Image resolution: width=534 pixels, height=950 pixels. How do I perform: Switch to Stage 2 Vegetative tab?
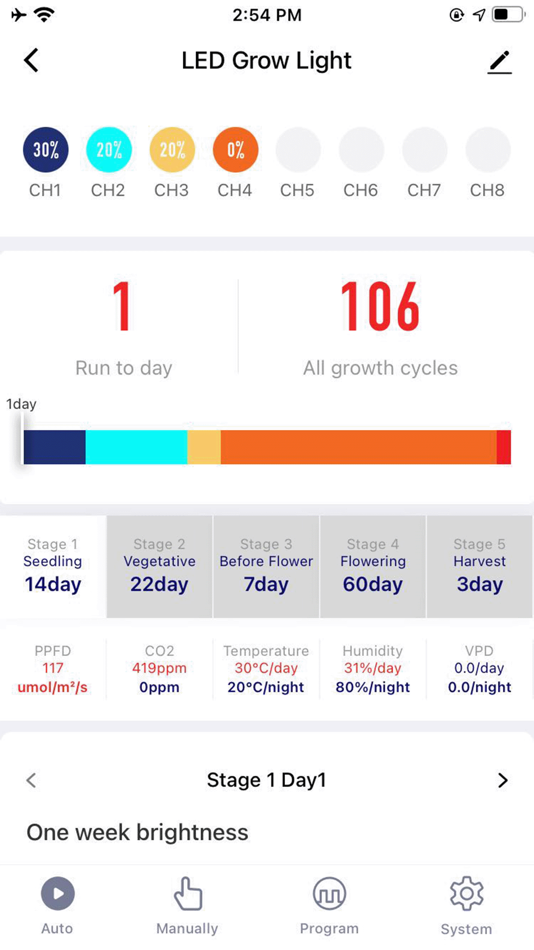(159, 566)
